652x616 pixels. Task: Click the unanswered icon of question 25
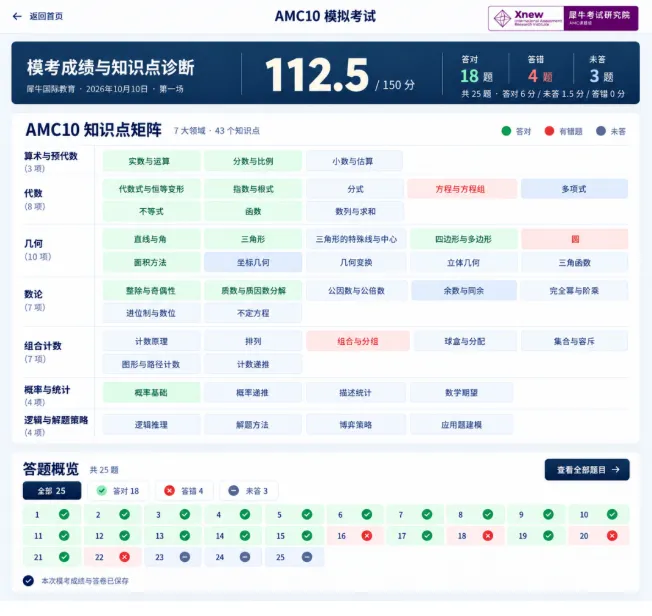[x=307, y=557]
